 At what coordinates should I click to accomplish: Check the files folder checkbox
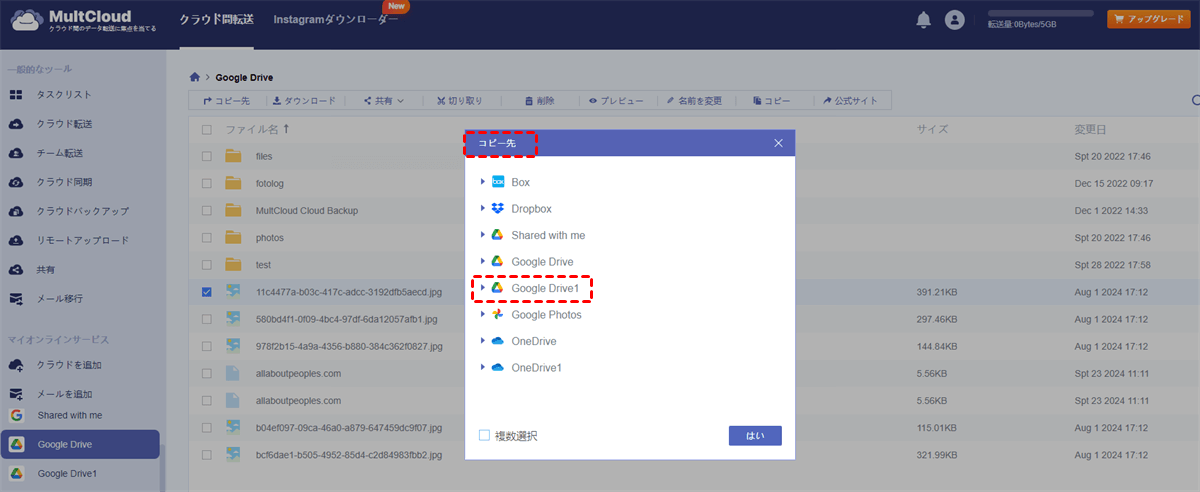(206, 156)
